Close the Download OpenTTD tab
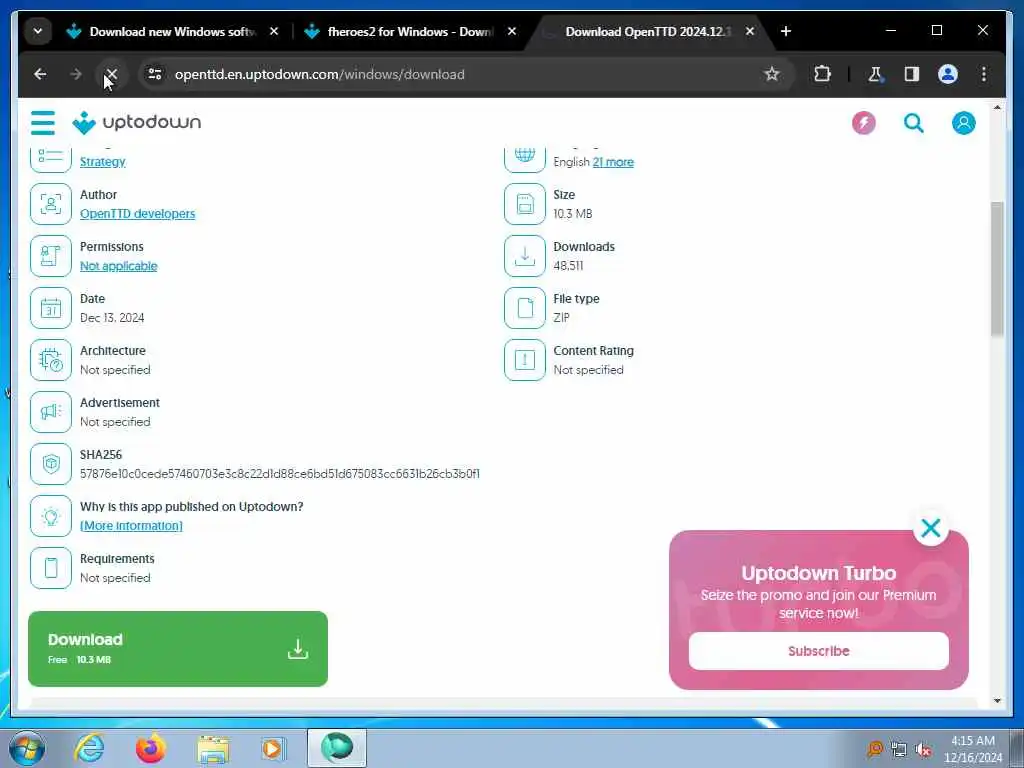Screen dimensions: 1024x768 coord(750,31)
